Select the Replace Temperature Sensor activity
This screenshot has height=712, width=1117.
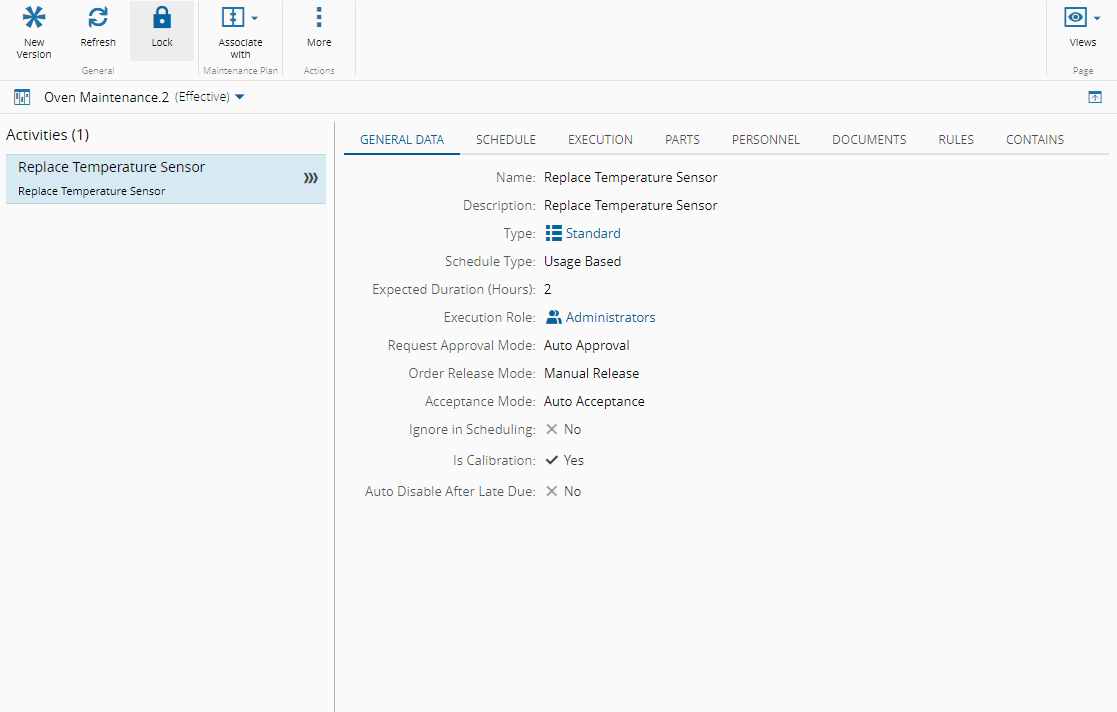pyautogui.click(x=150, y=178)
